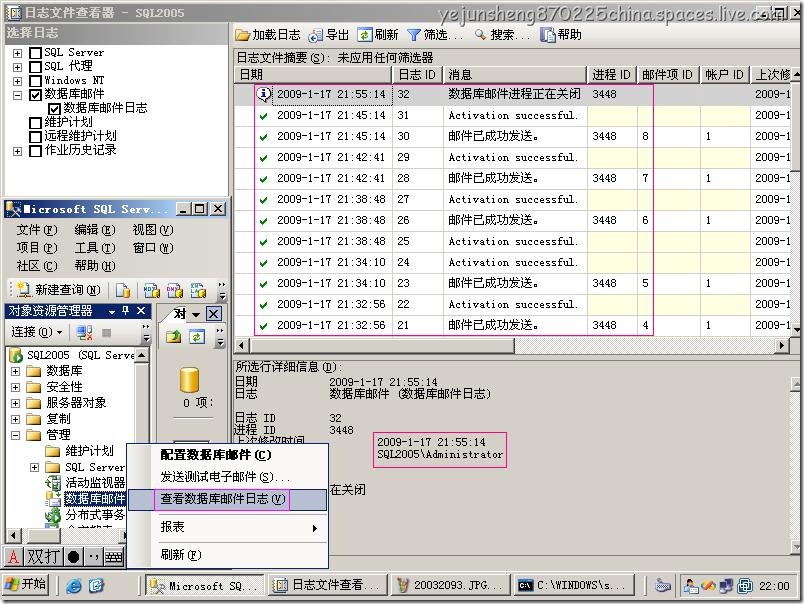
Task: Select the 分布式事务 tree item
Action: click(85, 514)
